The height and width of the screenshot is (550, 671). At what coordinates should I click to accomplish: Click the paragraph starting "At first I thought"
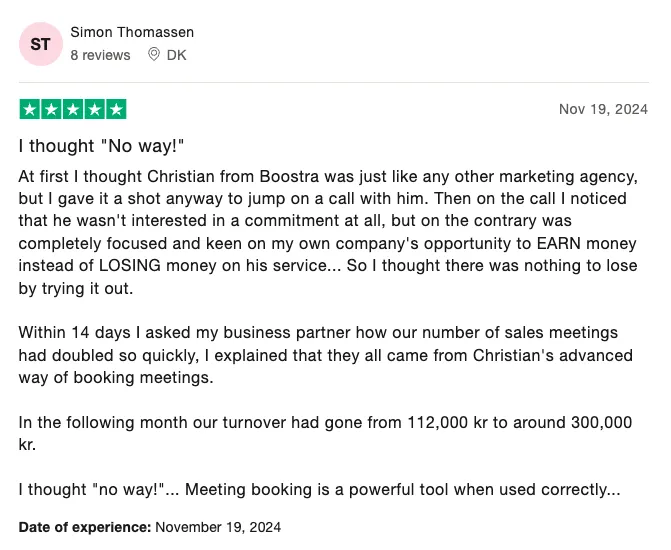point(328,232)
